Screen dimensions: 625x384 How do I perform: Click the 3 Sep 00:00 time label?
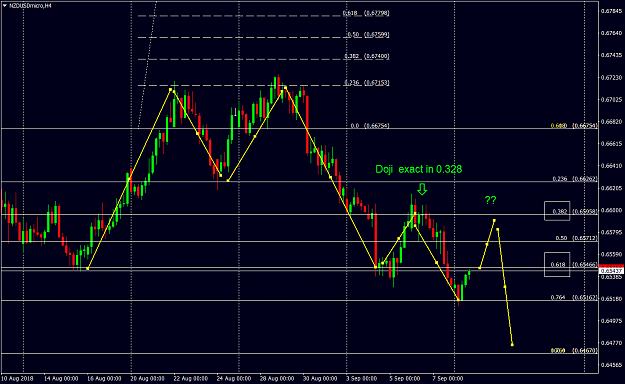(x=362, y=378)
